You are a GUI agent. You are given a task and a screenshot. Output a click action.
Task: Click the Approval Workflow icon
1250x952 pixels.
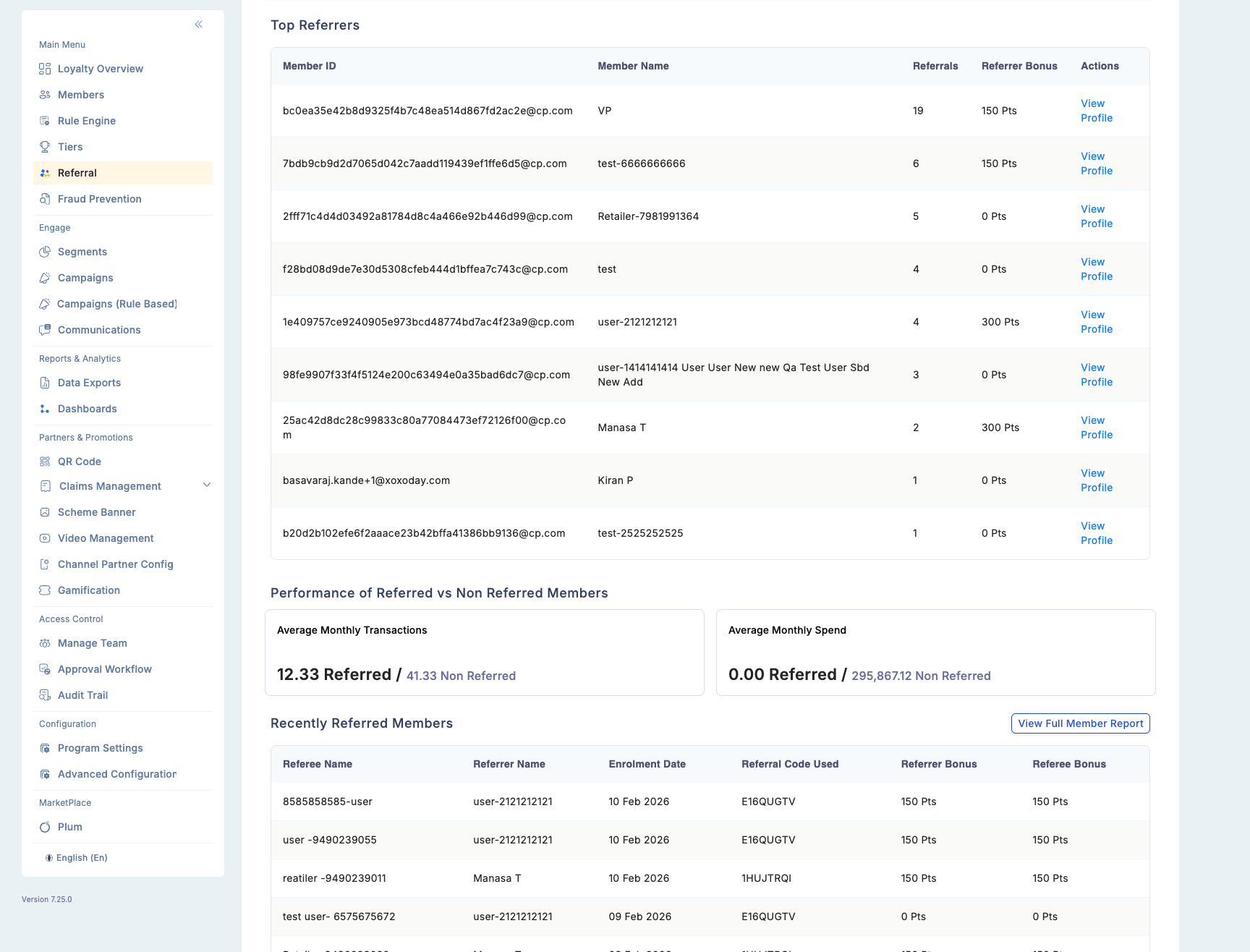point(45,669)
